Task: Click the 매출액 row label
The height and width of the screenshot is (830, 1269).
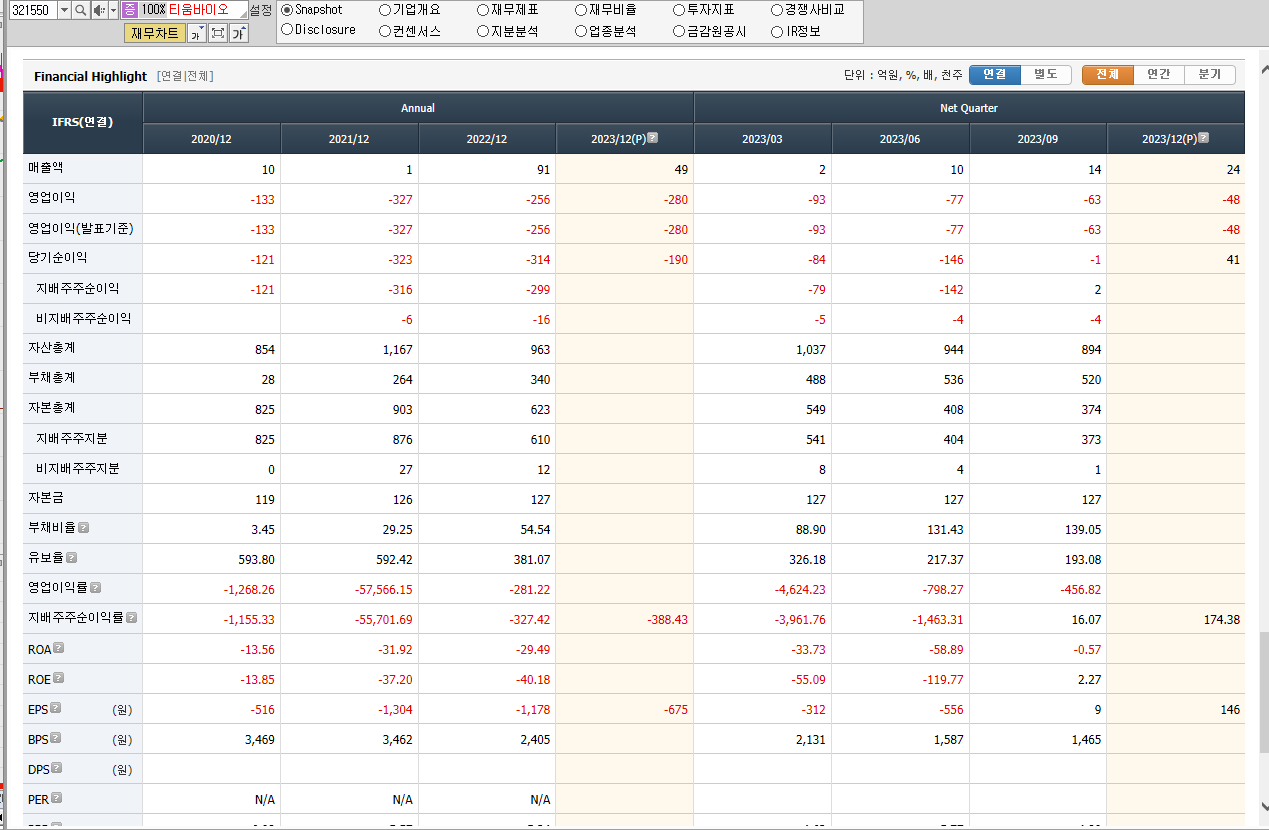Action: click(46, 168)
